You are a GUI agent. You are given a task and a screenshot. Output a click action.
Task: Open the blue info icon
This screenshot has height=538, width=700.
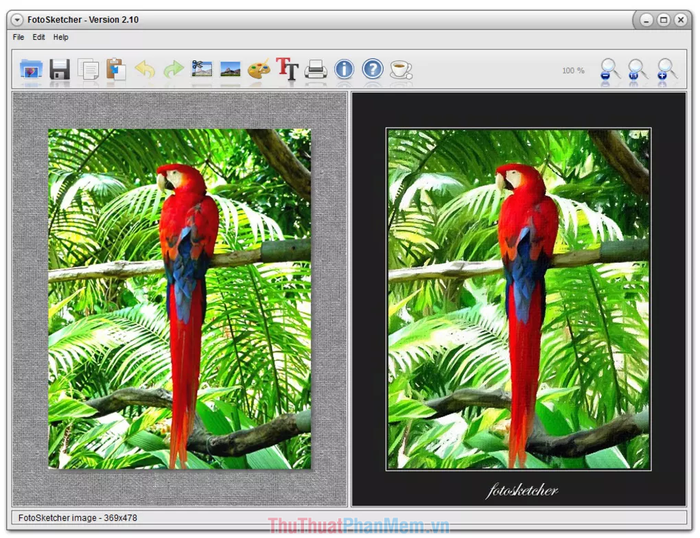click(344, 69)
